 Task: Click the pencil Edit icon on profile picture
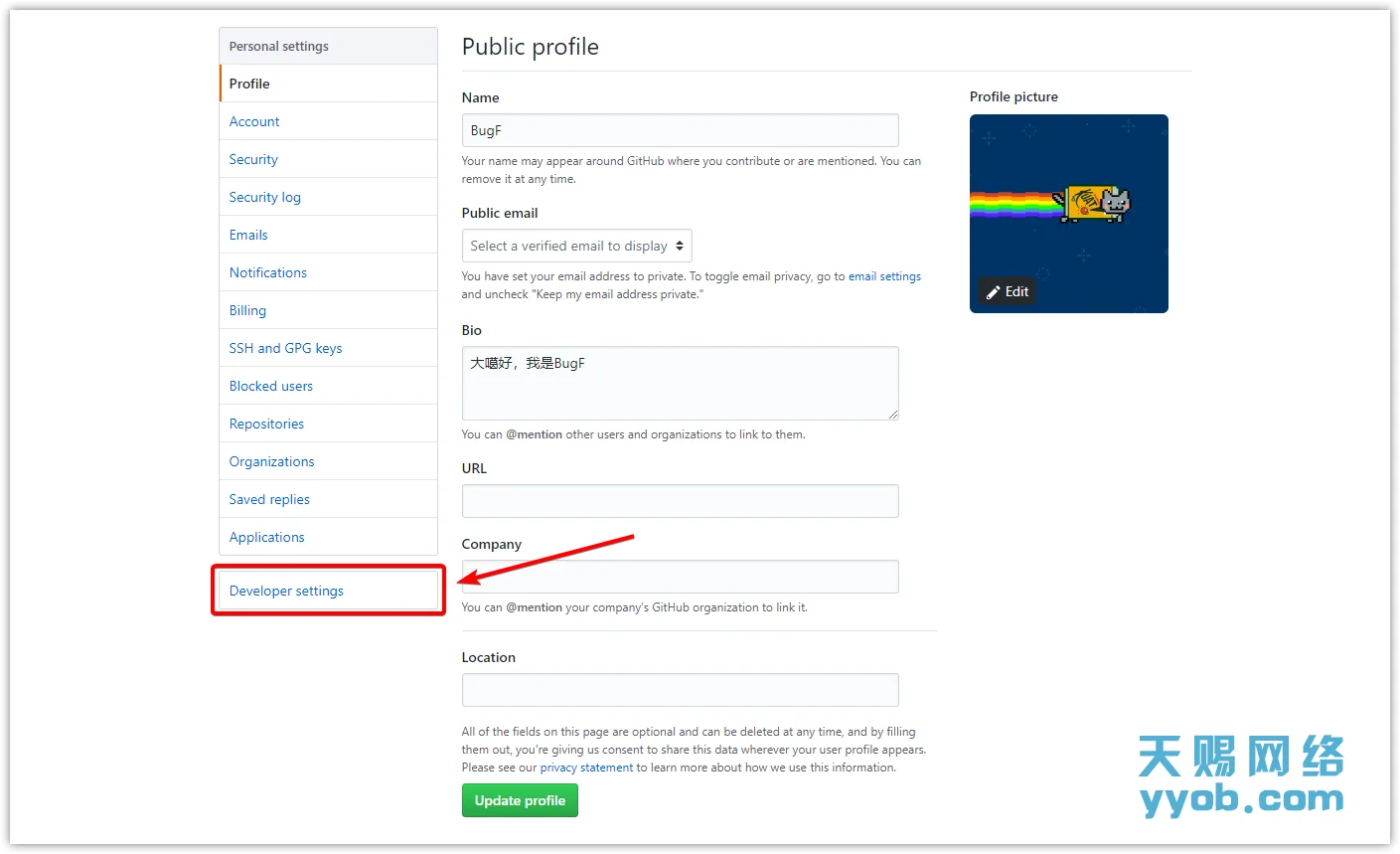[x=1007, y=291]
